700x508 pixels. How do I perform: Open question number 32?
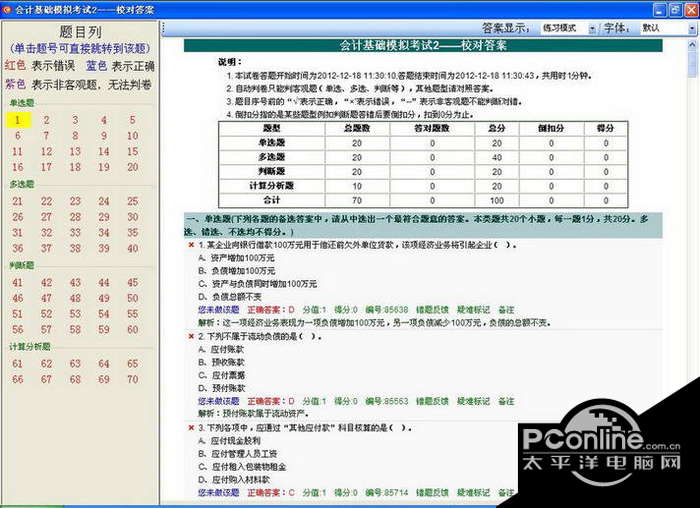pyautogui.click(x=46, y=233)
